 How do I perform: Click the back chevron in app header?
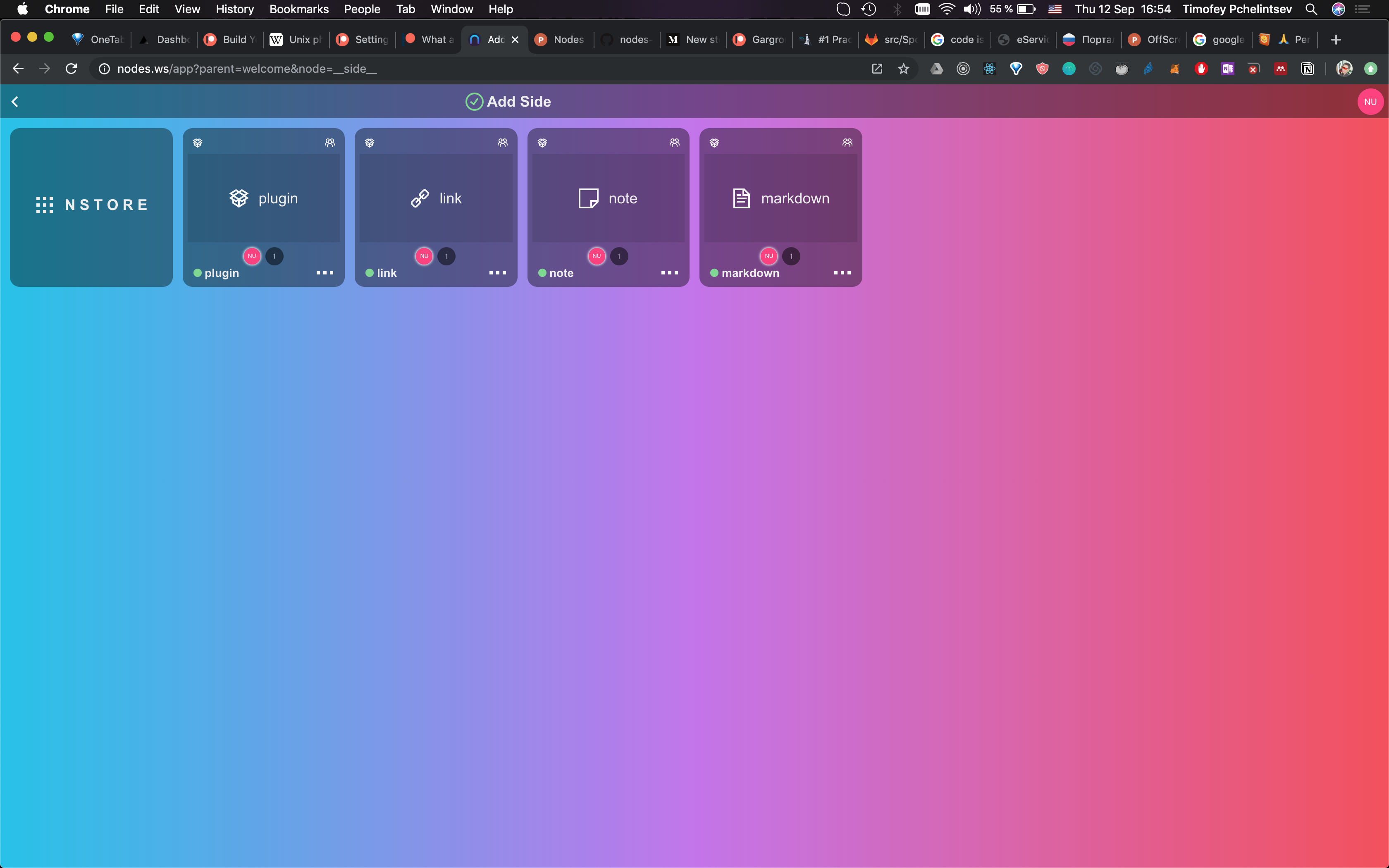(x=15, y=102)
